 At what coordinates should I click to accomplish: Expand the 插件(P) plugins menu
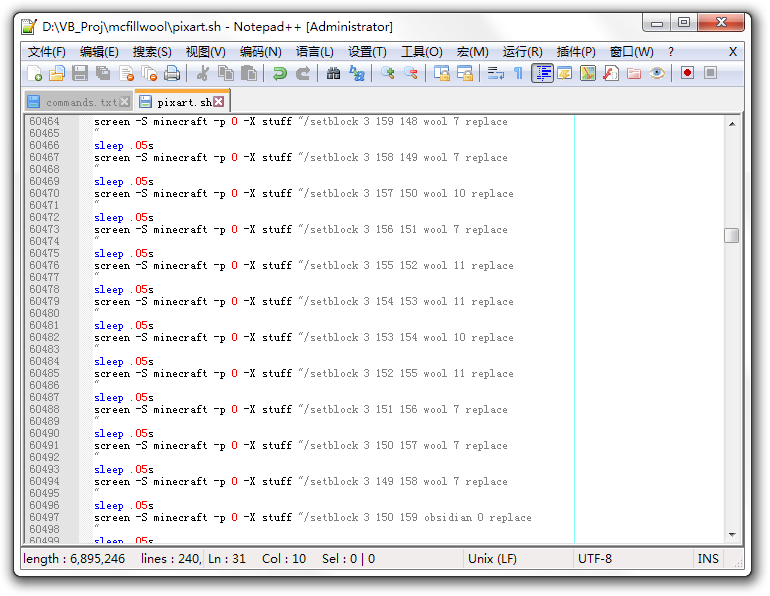point(576,52)
